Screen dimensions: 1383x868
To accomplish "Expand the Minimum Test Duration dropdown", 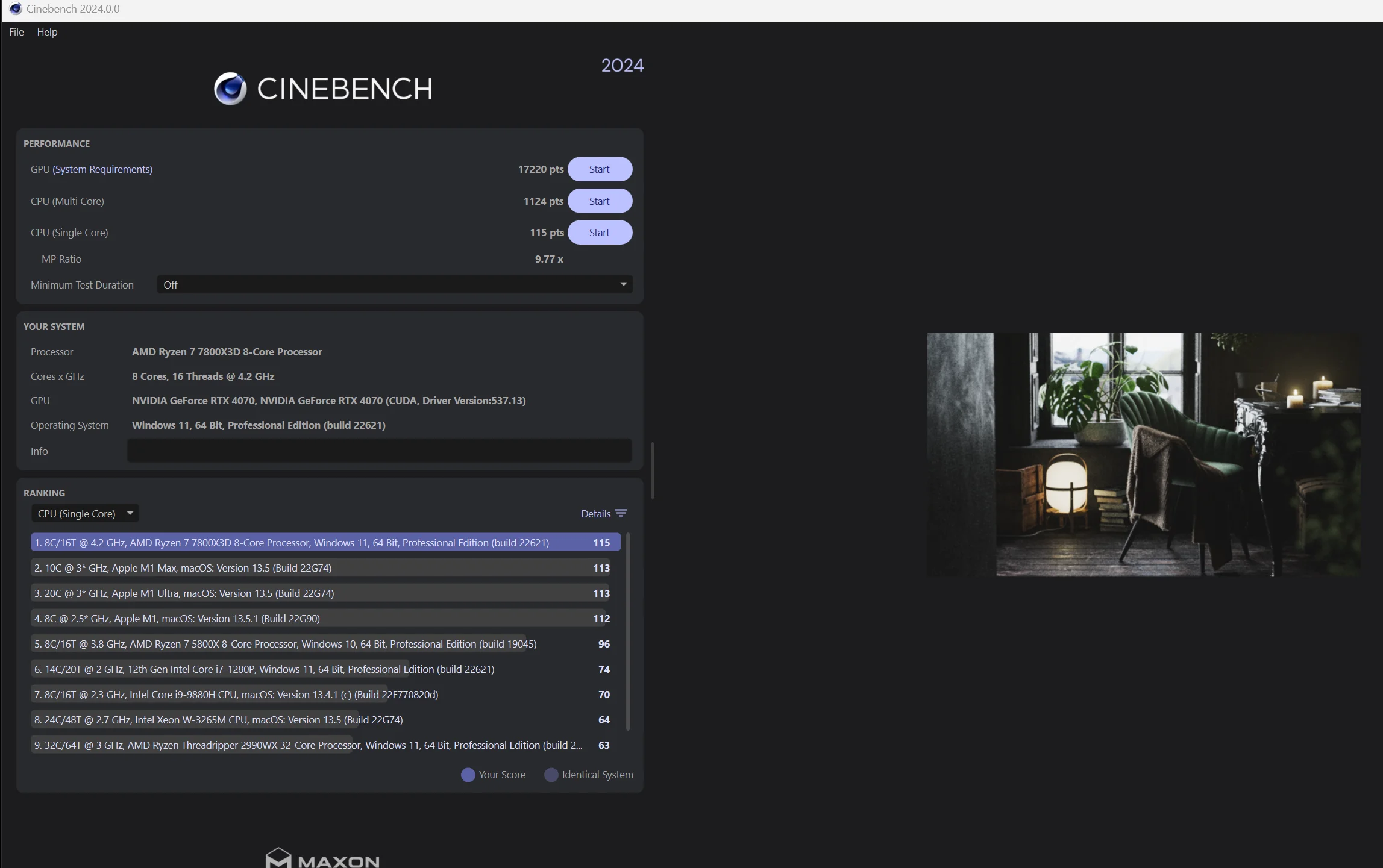I will click(395, 284).
